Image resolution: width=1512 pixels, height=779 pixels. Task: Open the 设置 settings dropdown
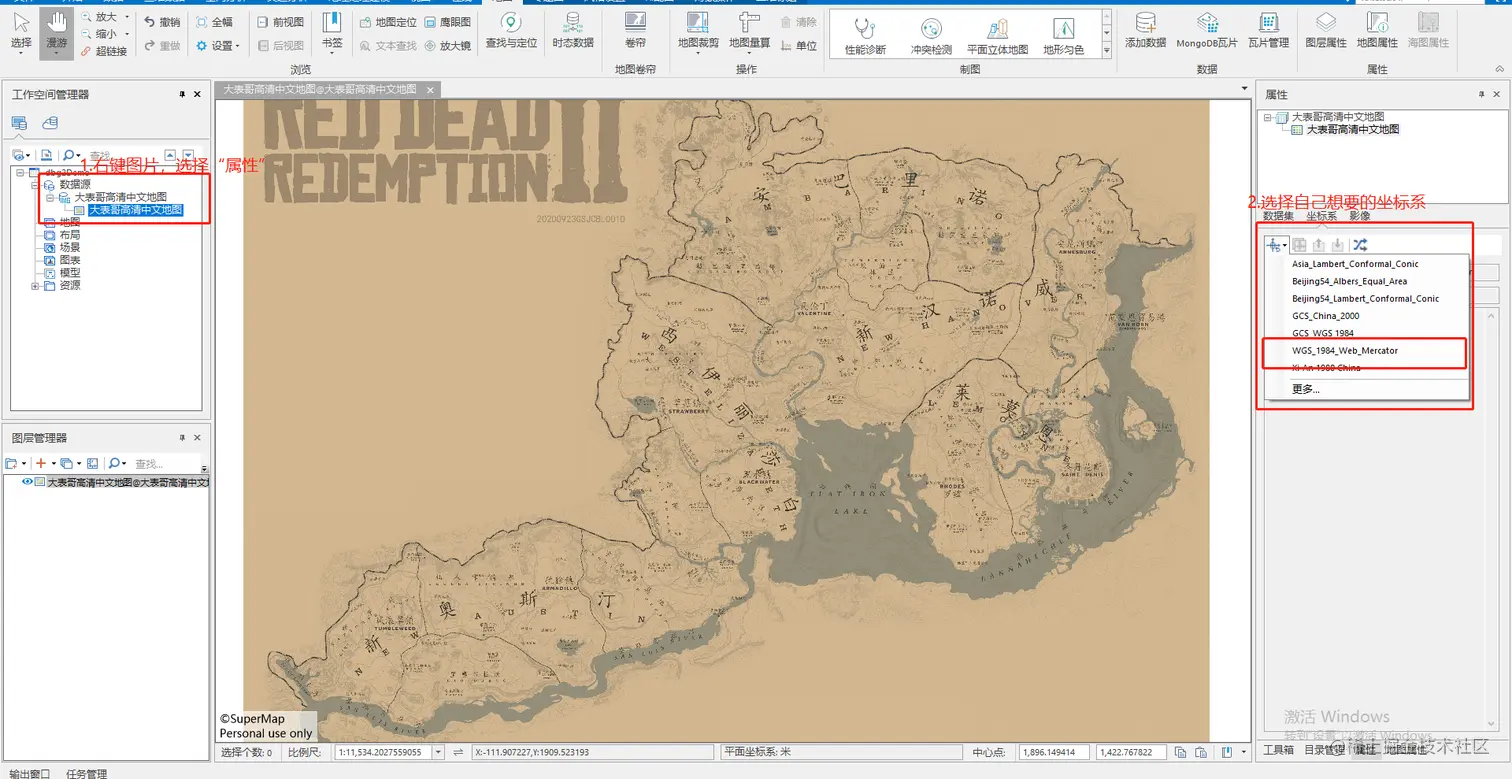click(x=216, y=45)
